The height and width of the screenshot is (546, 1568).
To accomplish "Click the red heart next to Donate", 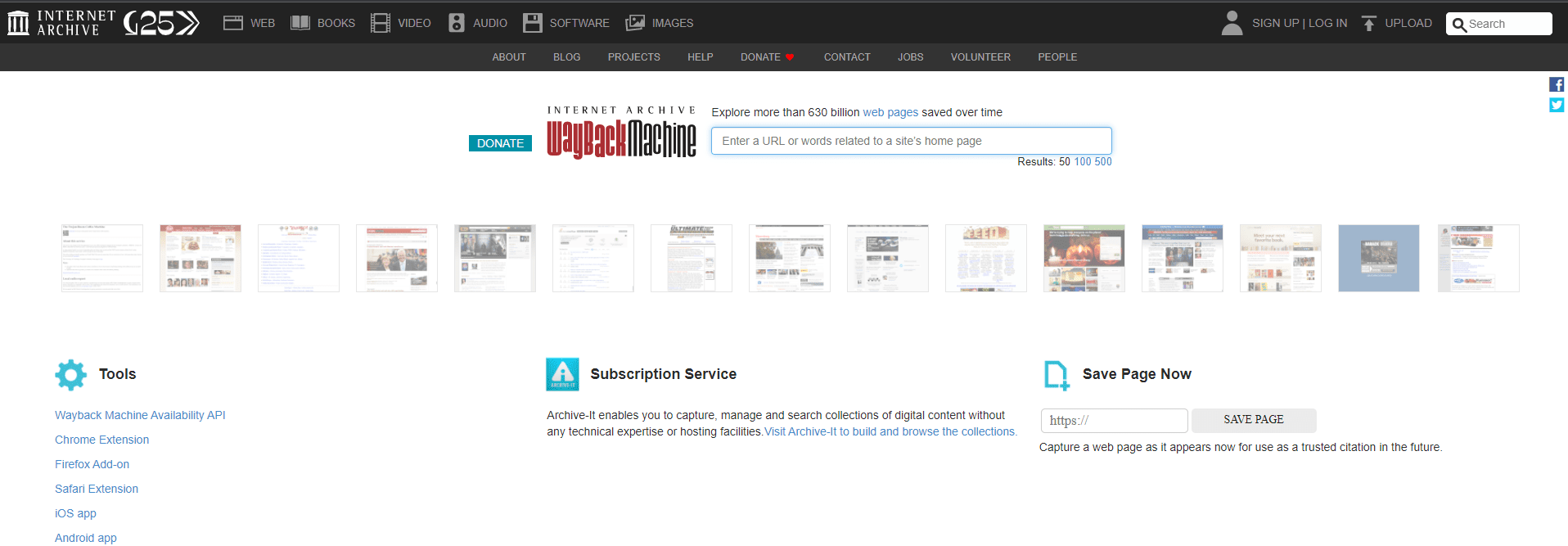I will pos(790,57).
